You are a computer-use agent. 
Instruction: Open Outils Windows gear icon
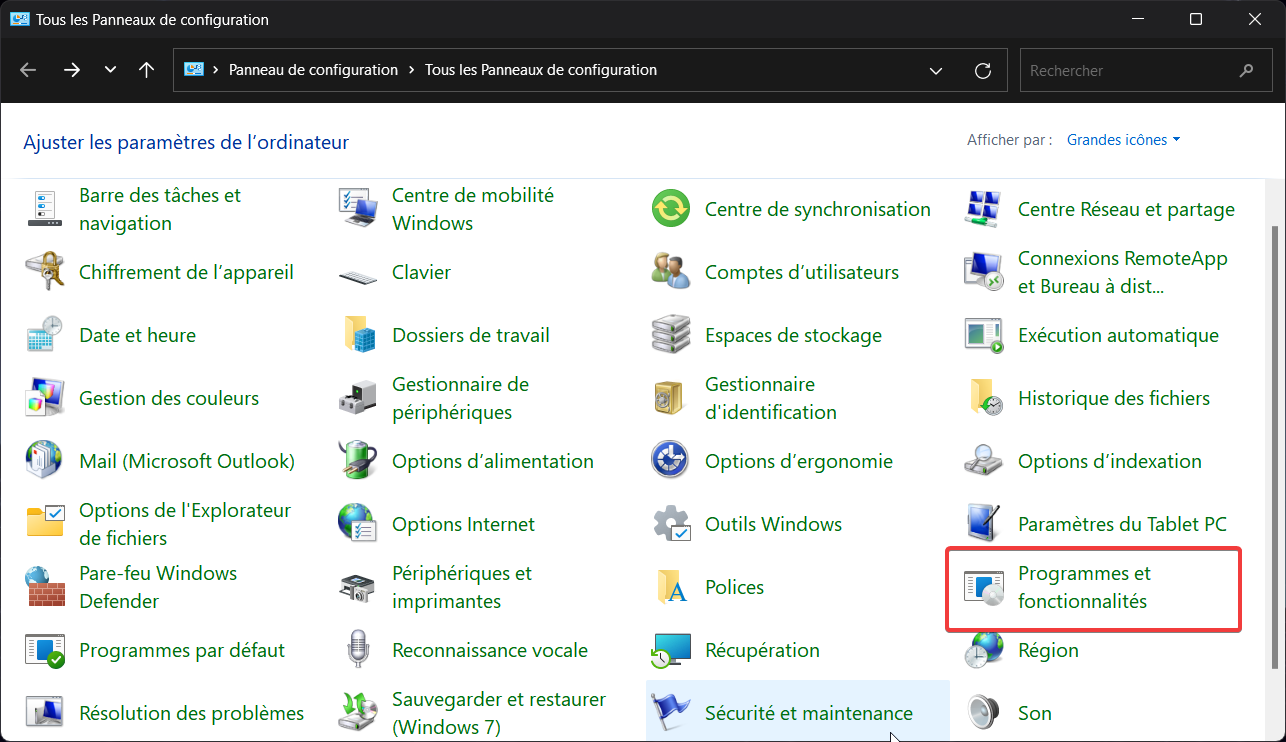(670, 524)
